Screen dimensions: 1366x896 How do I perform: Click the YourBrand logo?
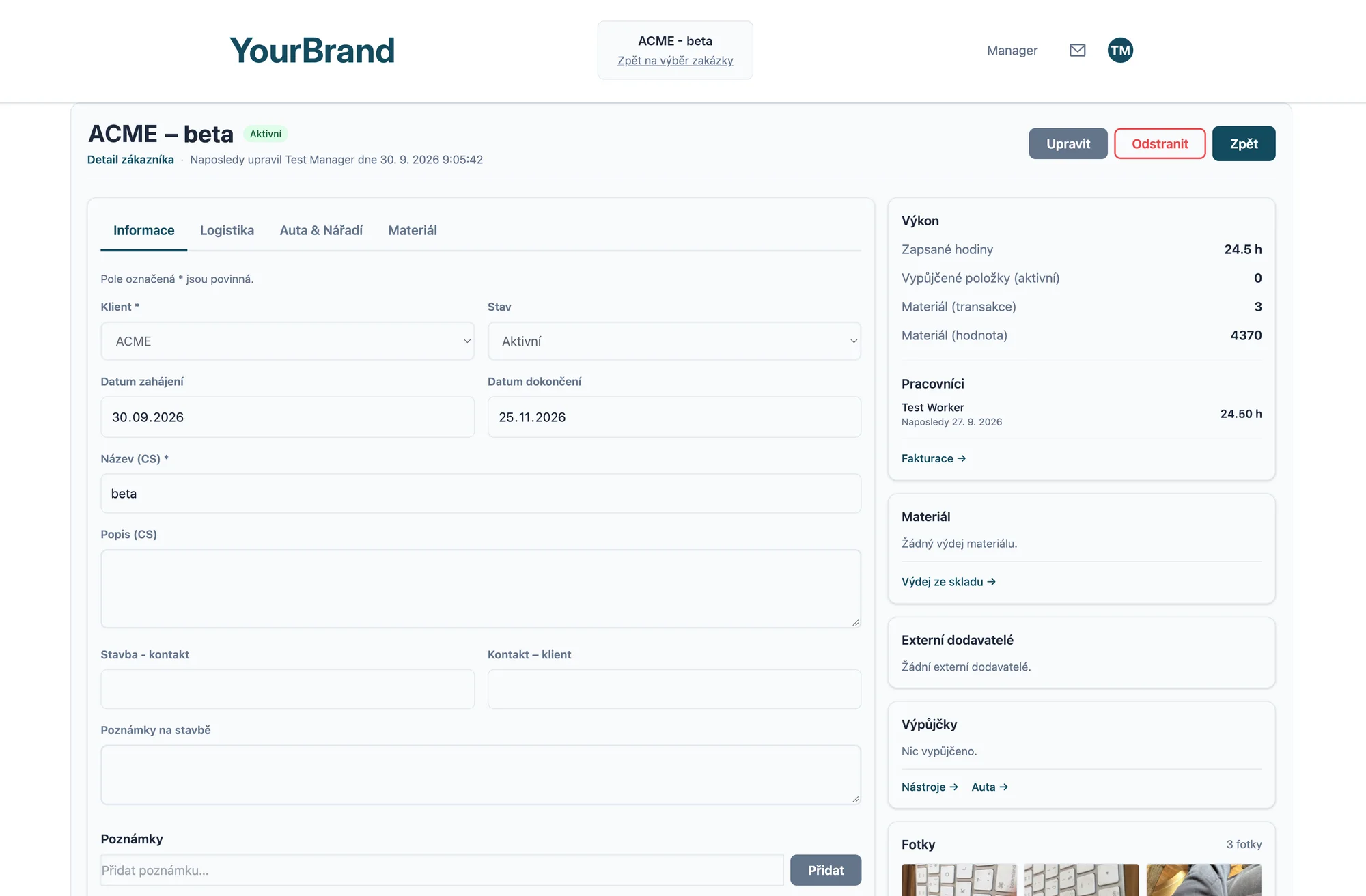coord(312,51)
